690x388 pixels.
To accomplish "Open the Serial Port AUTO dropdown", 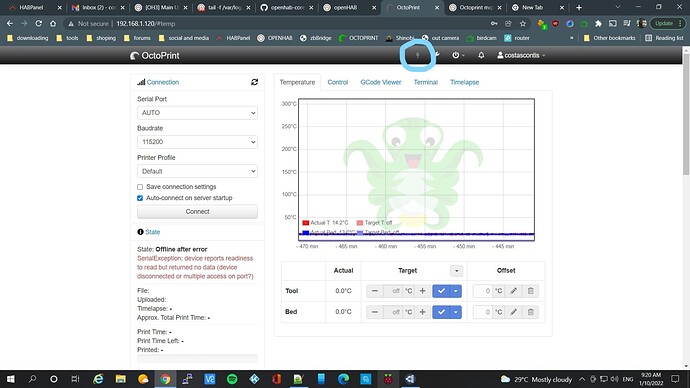I will coord(197,113).
